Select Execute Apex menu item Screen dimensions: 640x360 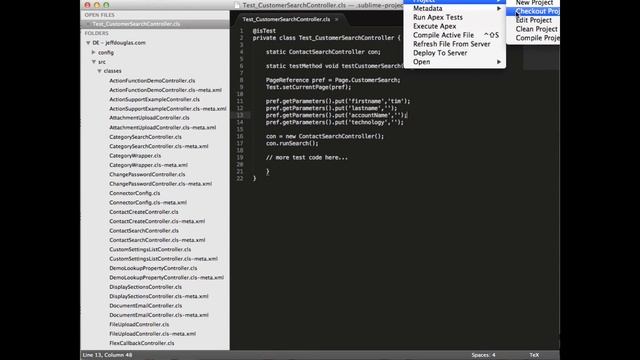pos(454,26)
